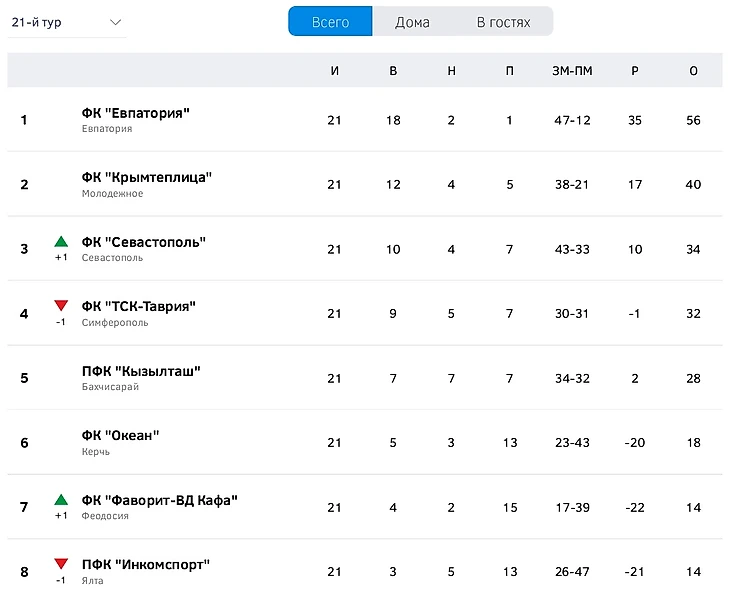The width and height of the screenshot is (730, 599).
Task: Click the И games column header
Action: pyautogui.click(x=334, y=70)
